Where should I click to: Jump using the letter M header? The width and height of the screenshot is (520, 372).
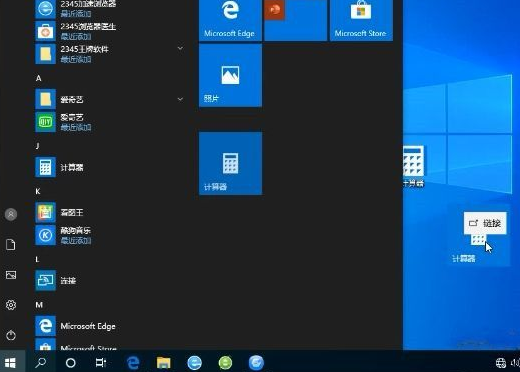[39, 305]
